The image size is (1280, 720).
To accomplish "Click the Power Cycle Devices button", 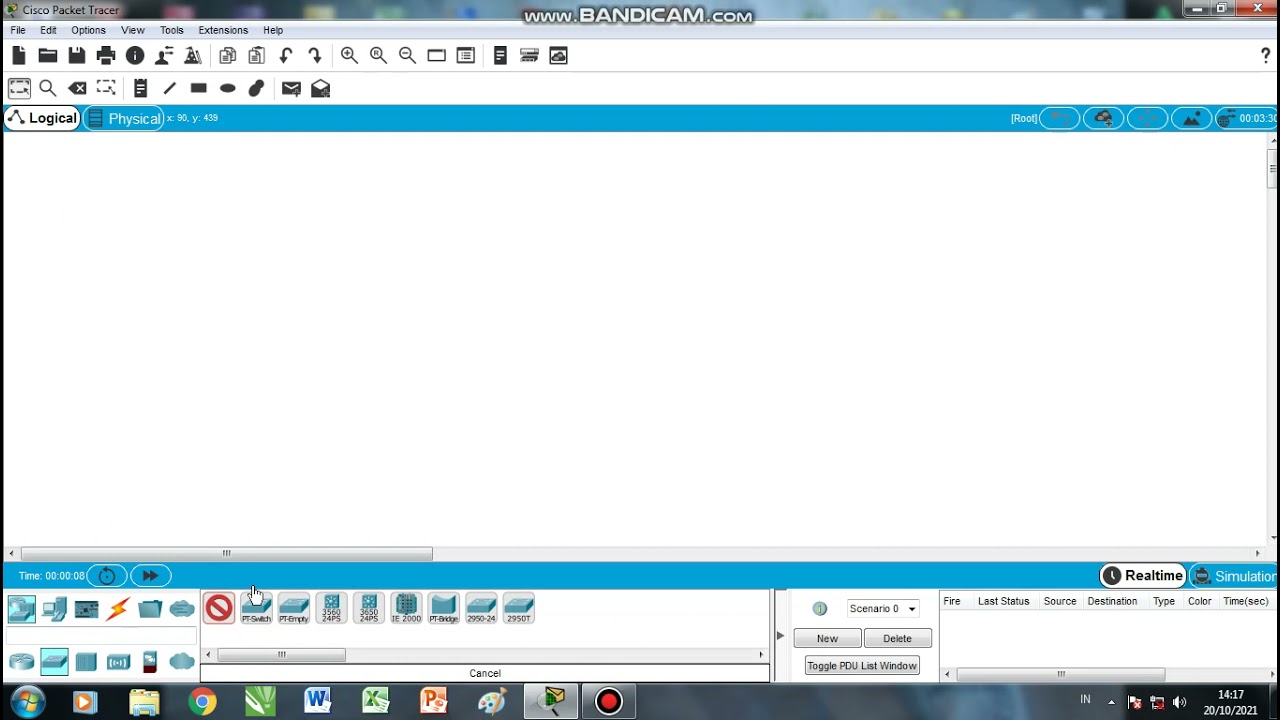I will [107, 576].
